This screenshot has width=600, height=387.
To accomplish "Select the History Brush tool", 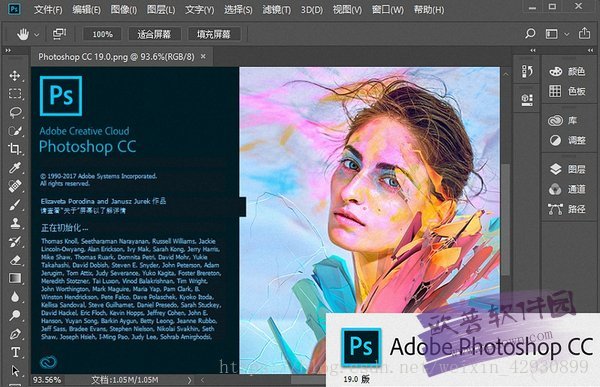I will point(15,242).
